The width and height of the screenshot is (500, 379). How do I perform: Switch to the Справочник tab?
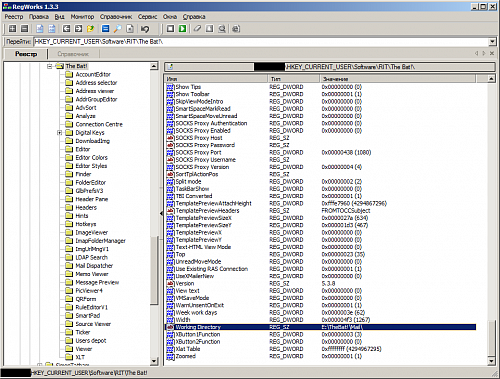pos(73,54)
